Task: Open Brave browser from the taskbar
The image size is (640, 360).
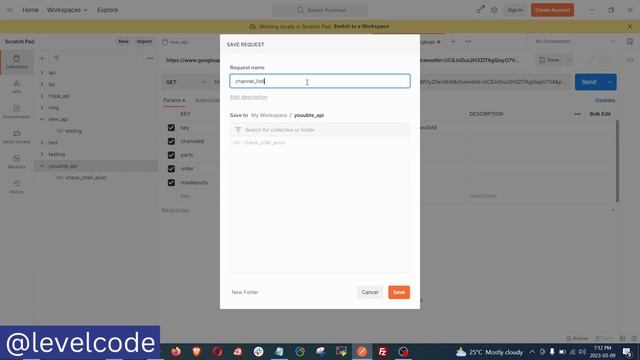Action: coord(196,351)
